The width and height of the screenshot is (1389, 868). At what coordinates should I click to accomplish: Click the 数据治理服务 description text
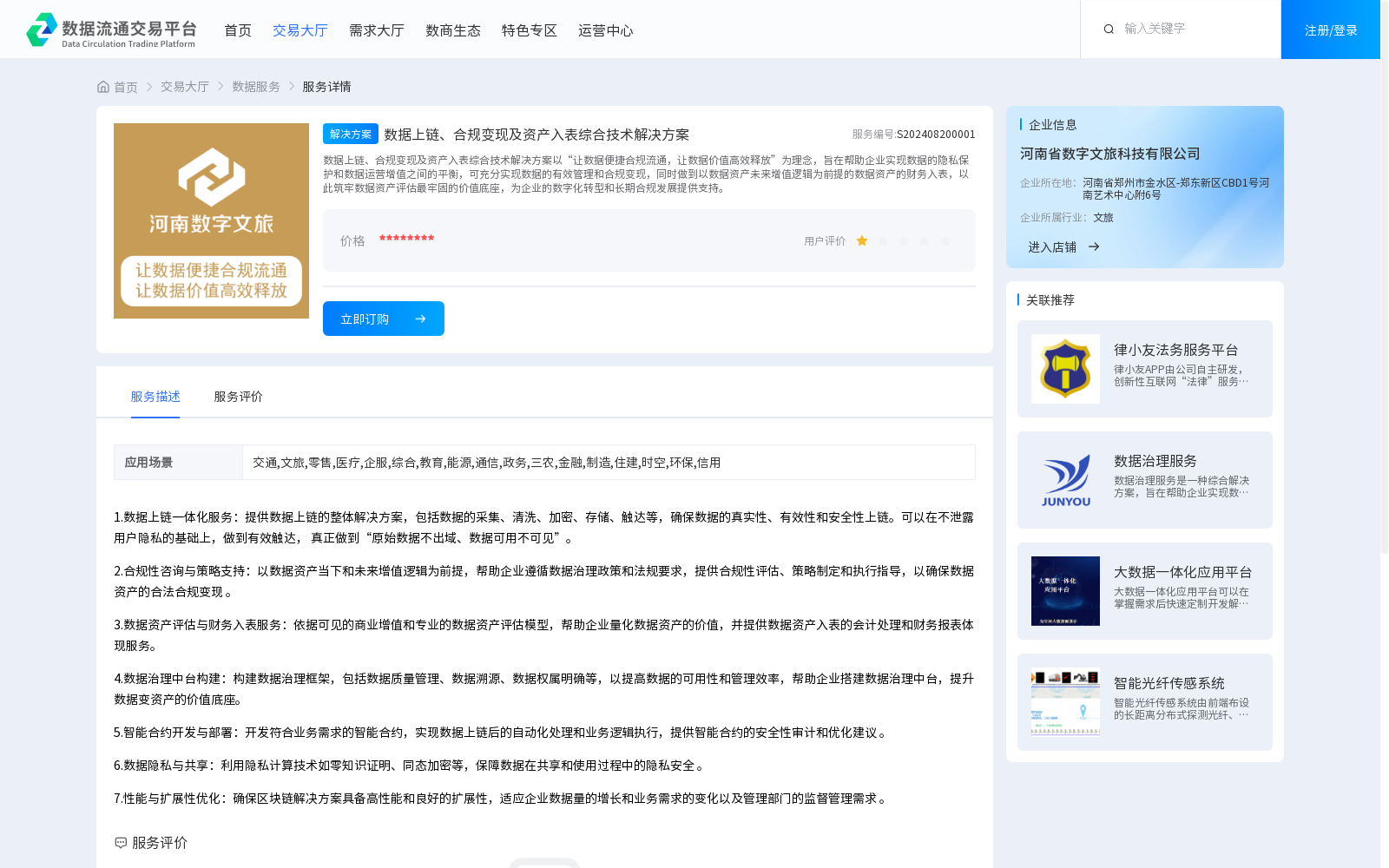point(1182,486)
